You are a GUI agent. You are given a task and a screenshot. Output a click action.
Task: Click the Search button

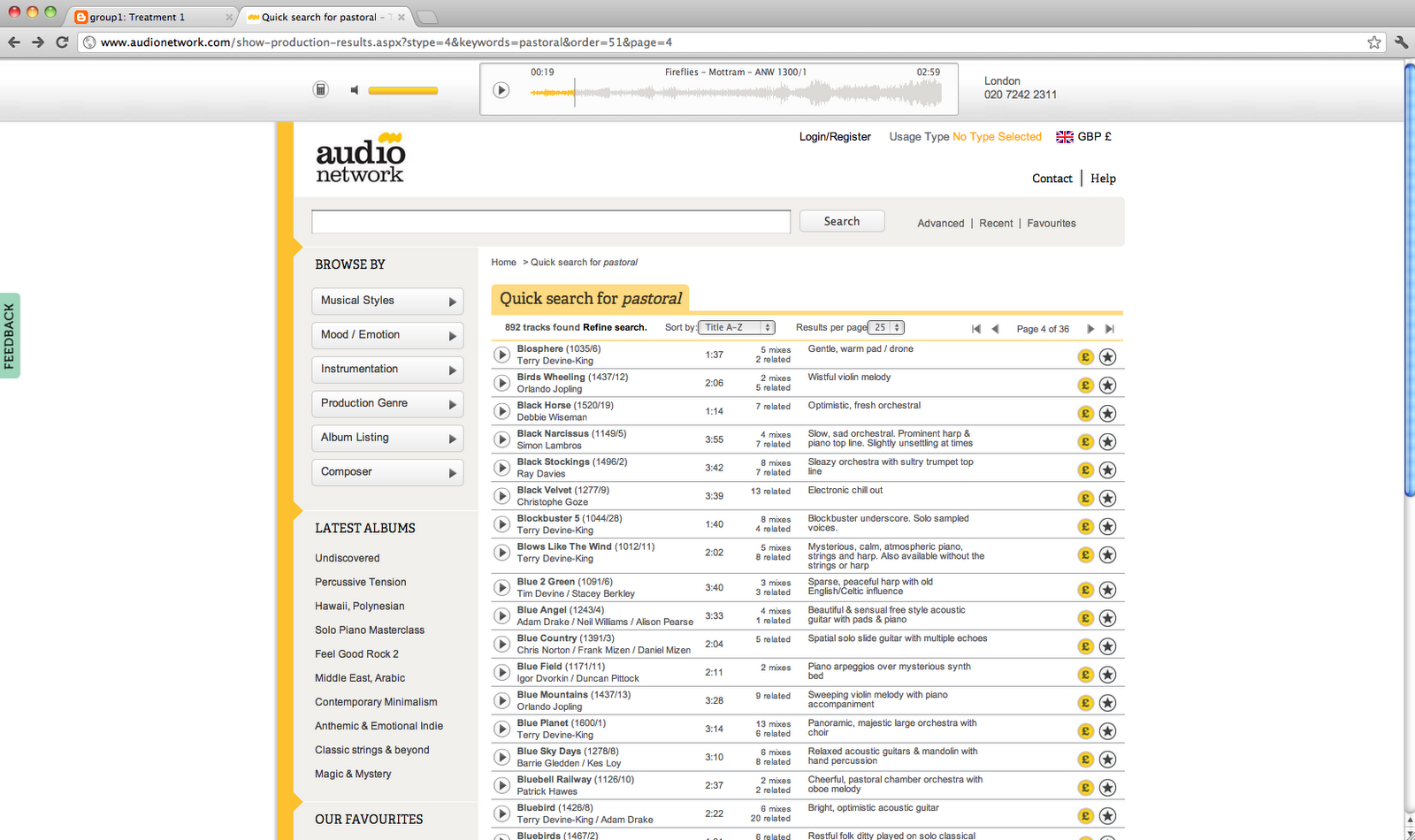pyautogui.click(x=842, y=221)
